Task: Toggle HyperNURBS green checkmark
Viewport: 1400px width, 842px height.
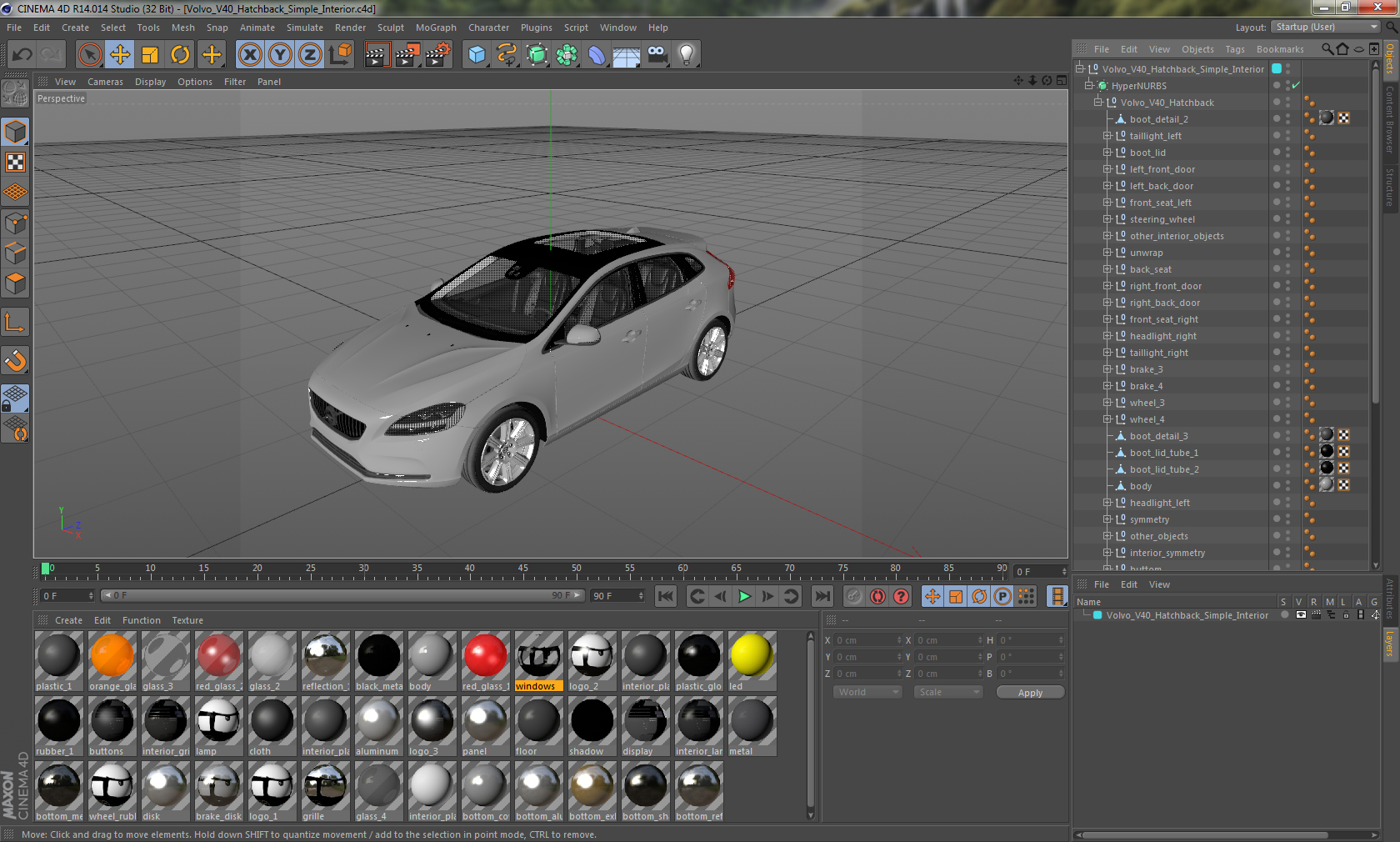Action: click(1296, 86)
